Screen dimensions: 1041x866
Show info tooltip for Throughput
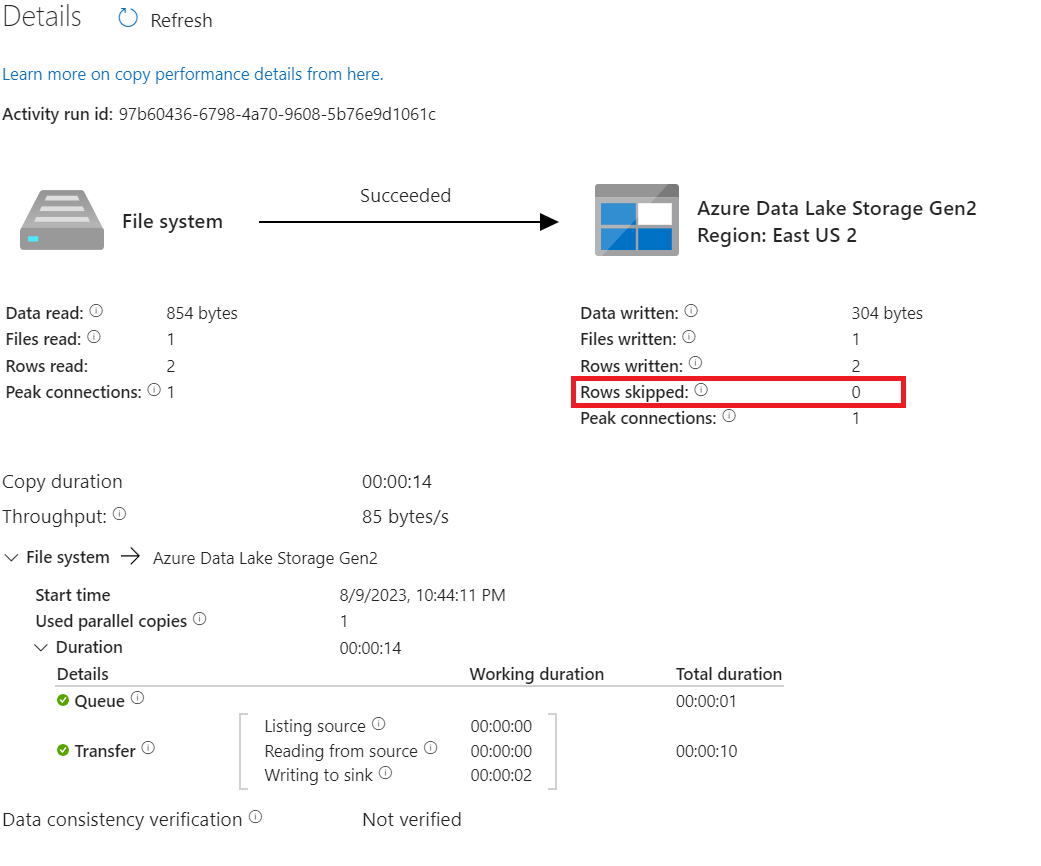tap(120, 514)
